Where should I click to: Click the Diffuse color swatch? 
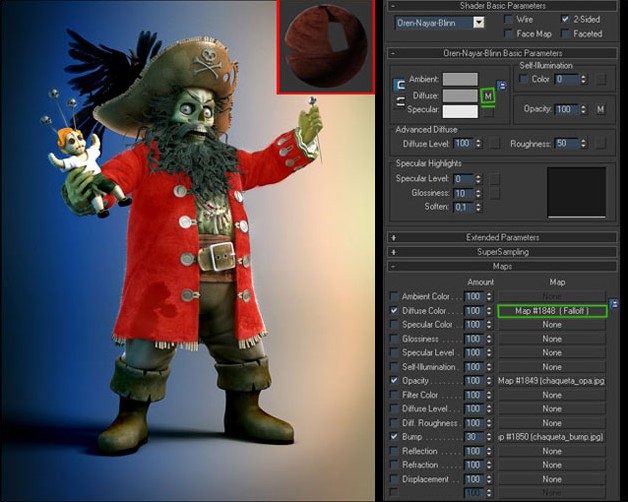[x=459, y=95]
